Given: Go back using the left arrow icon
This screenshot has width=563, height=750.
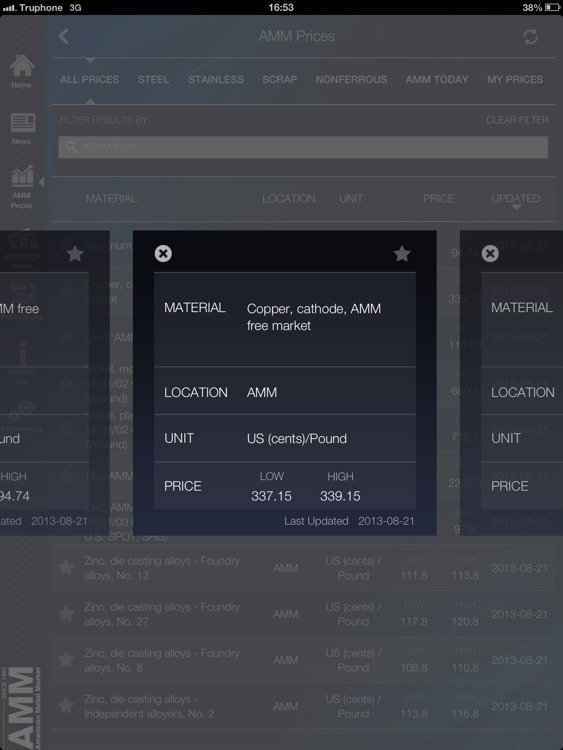Looking at the screenshot, I should tap(64, 36).
